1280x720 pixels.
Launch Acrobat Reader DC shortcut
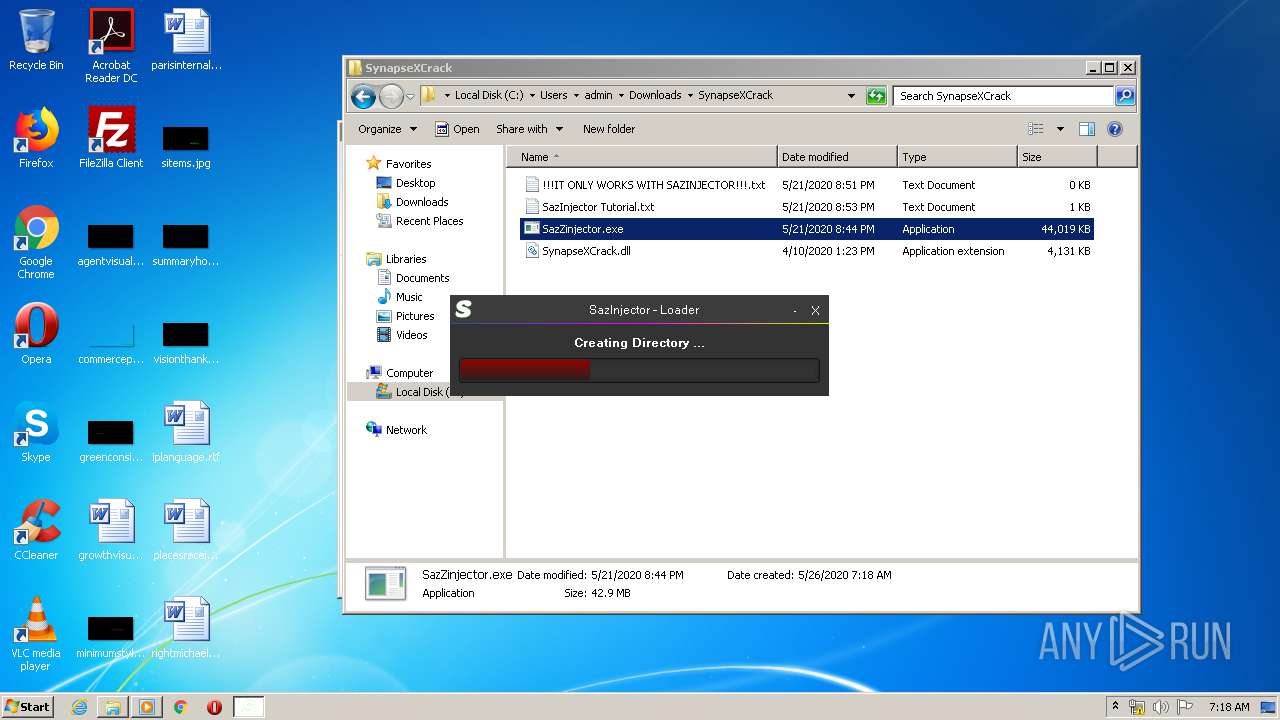coord(111,46)
